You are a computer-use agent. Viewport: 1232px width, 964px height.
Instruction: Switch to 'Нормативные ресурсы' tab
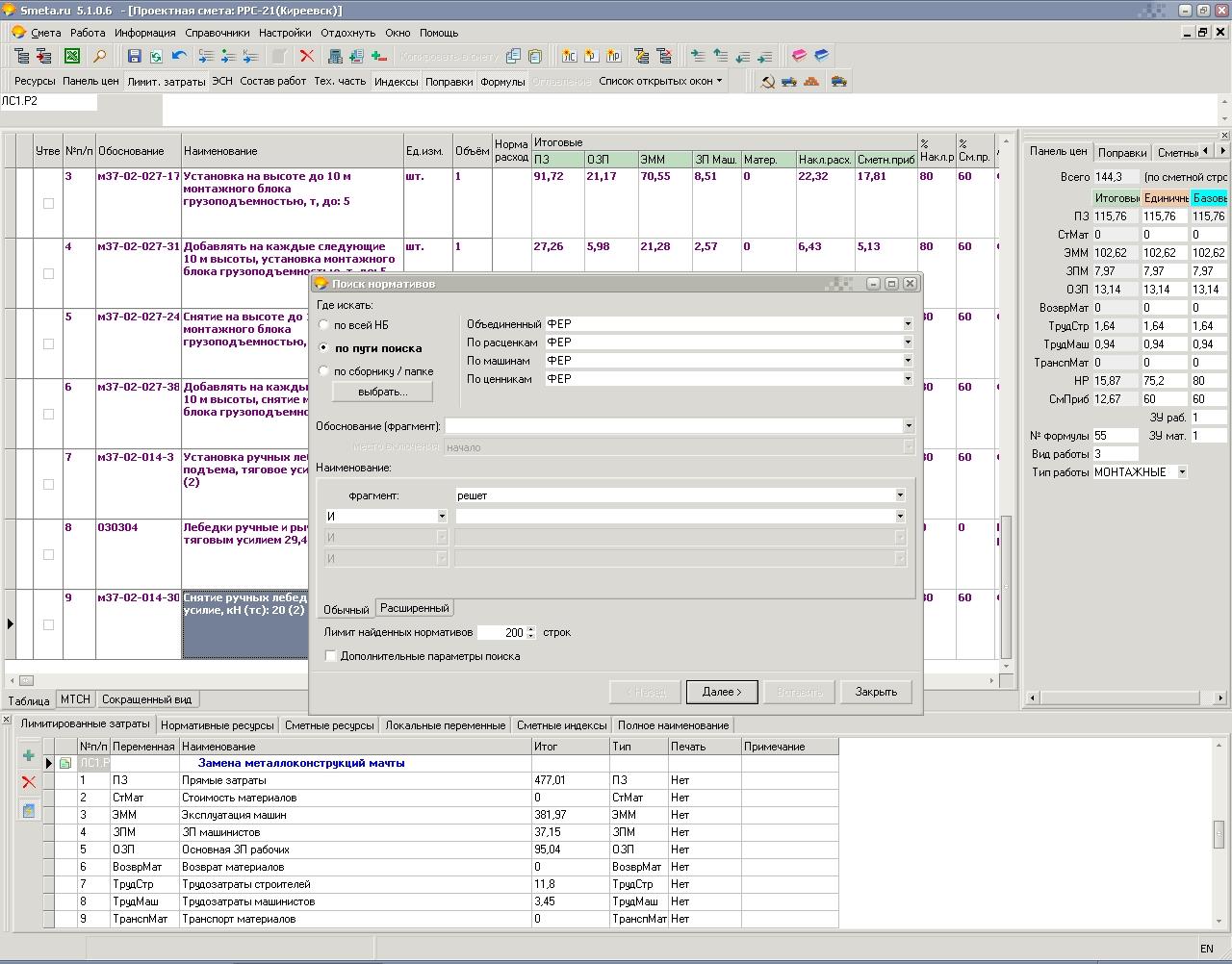pyautogui.click(x=218, y=725)
